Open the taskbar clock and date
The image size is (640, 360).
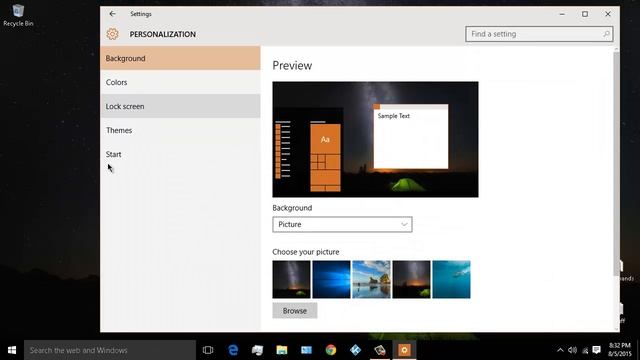620,350
